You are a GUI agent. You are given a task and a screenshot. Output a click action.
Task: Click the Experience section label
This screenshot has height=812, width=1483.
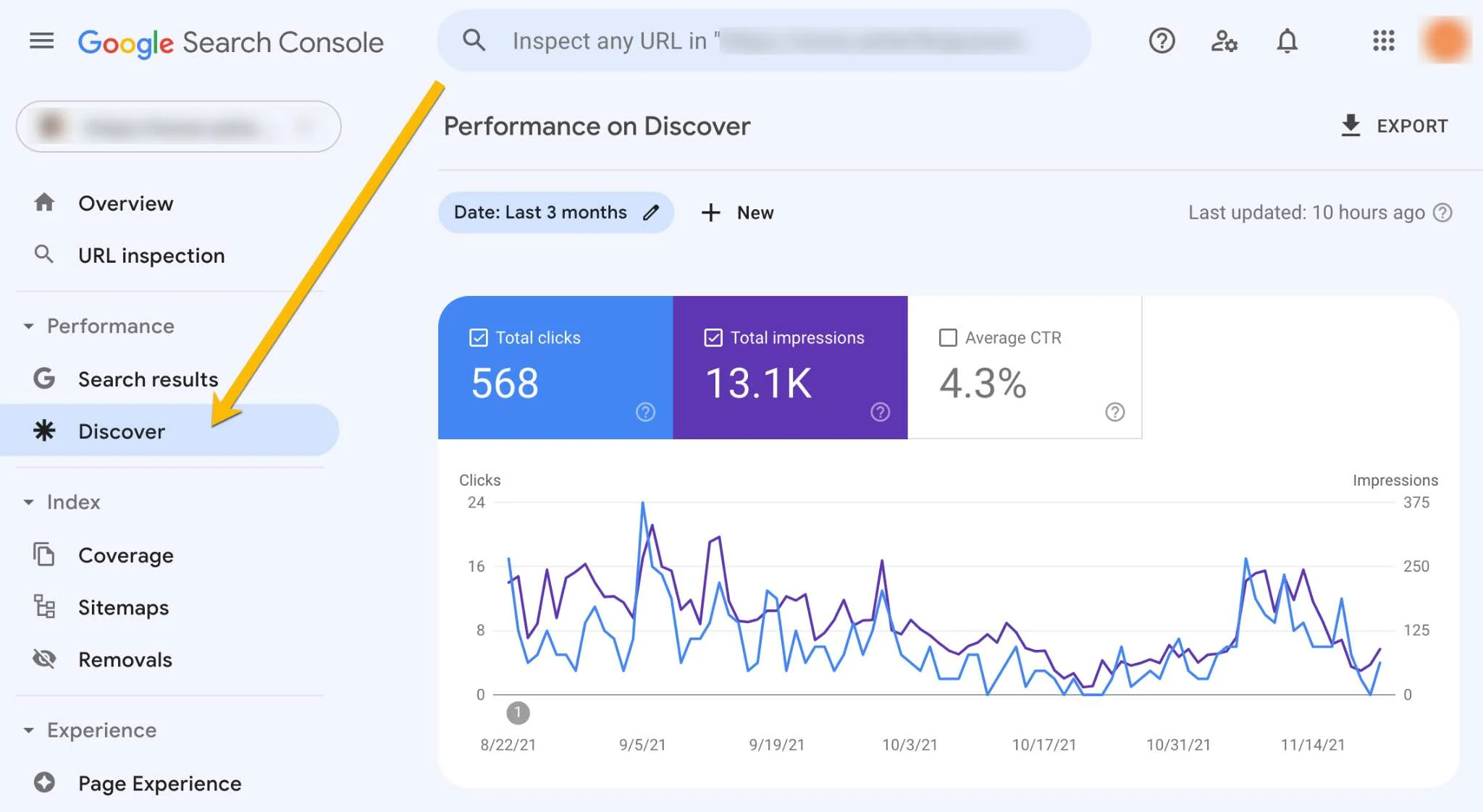[x=101, y=730]
